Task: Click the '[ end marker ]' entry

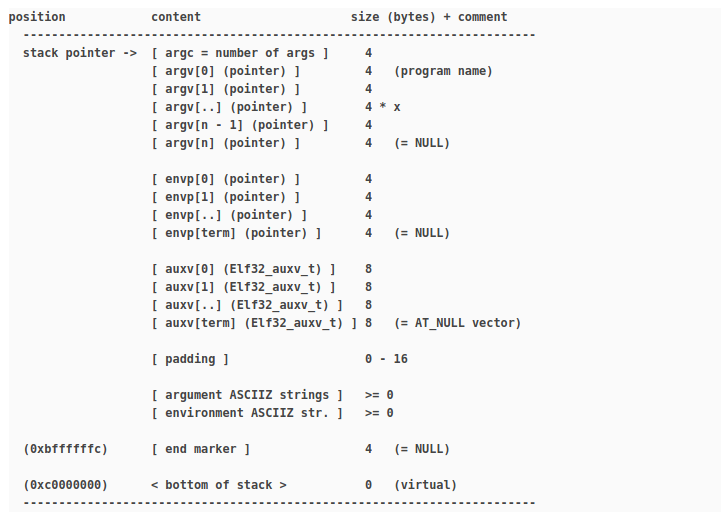Action: [x=201, y=449]
